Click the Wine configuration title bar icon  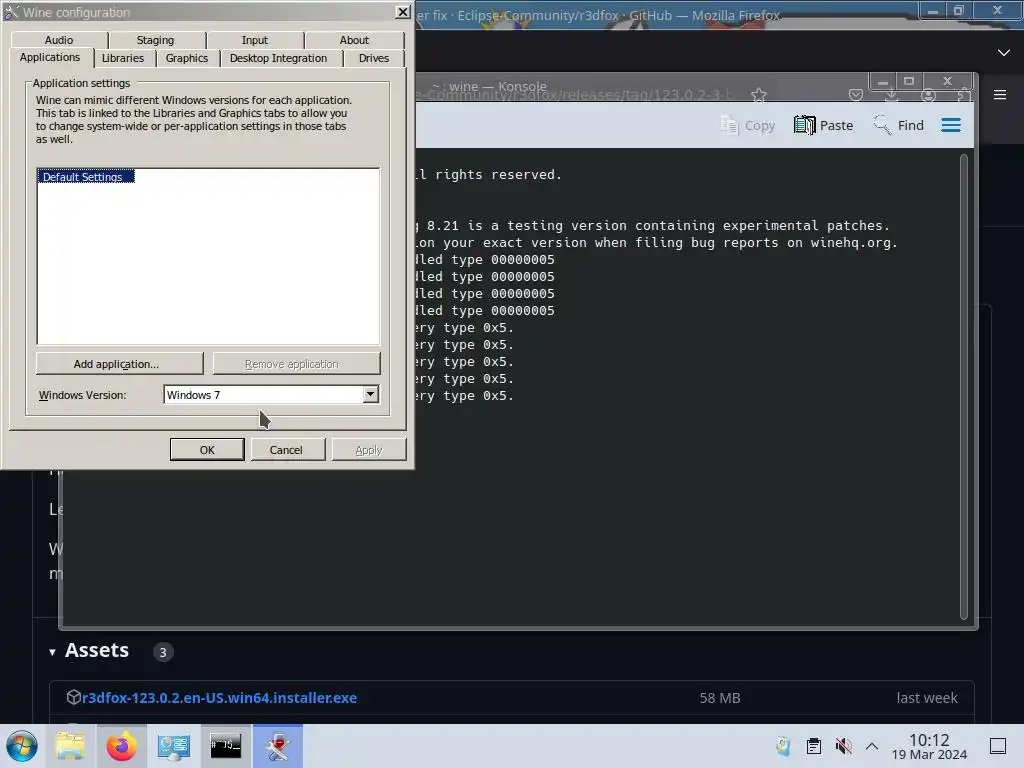(12, 12)
